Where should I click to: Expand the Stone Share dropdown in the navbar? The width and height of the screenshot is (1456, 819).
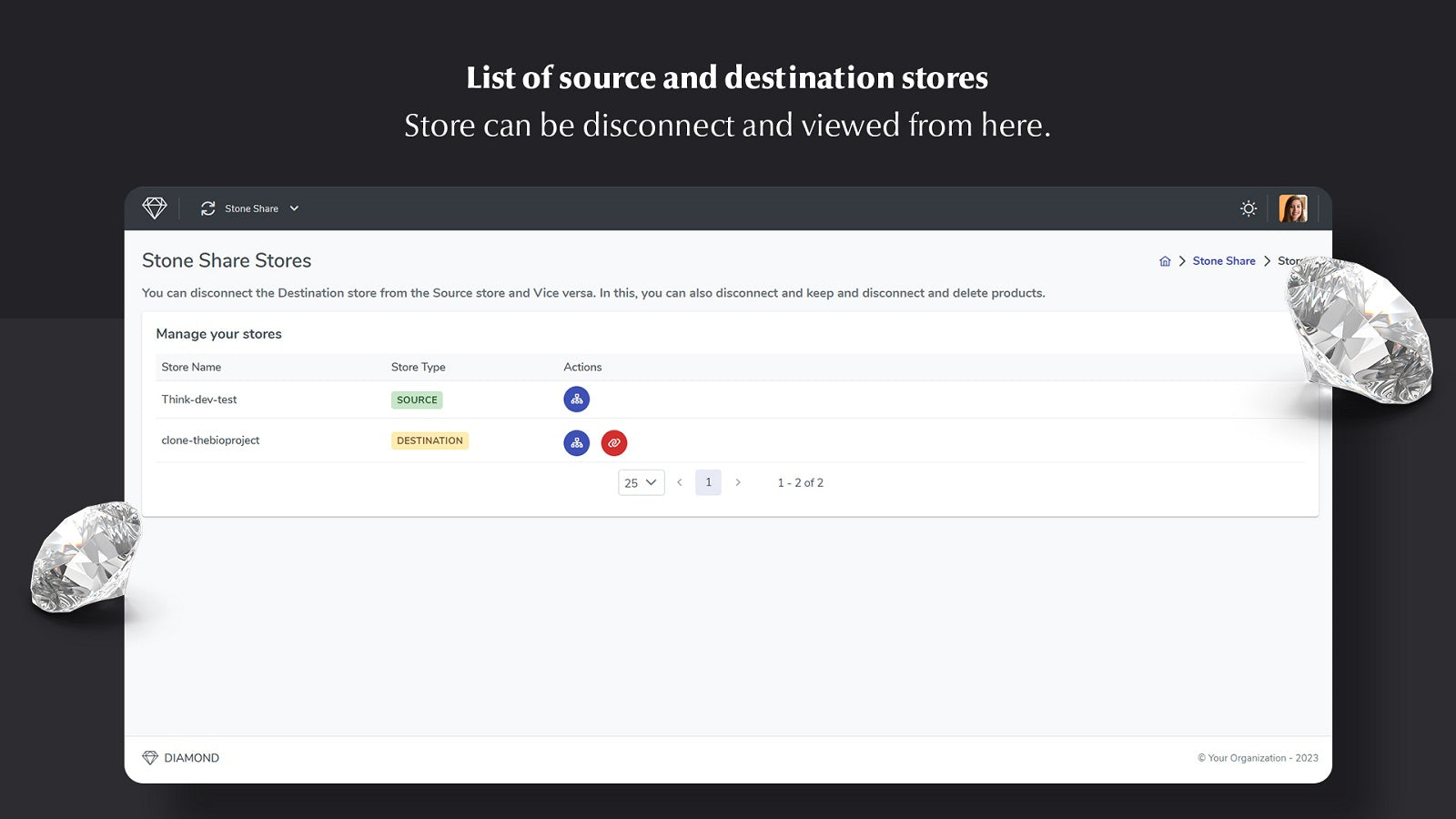[293, 208]
